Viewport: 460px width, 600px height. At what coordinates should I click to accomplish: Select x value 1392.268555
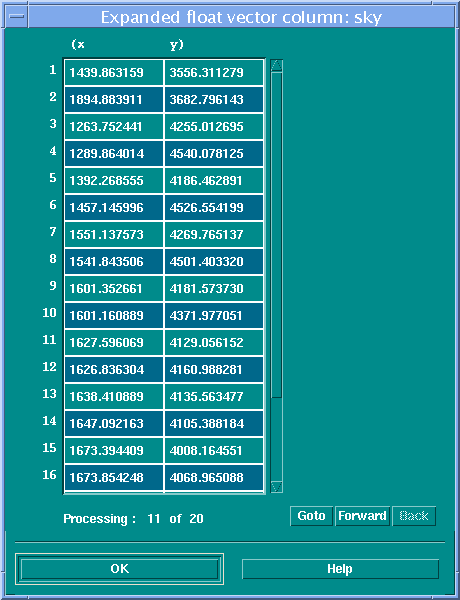(x=114, y=181)
